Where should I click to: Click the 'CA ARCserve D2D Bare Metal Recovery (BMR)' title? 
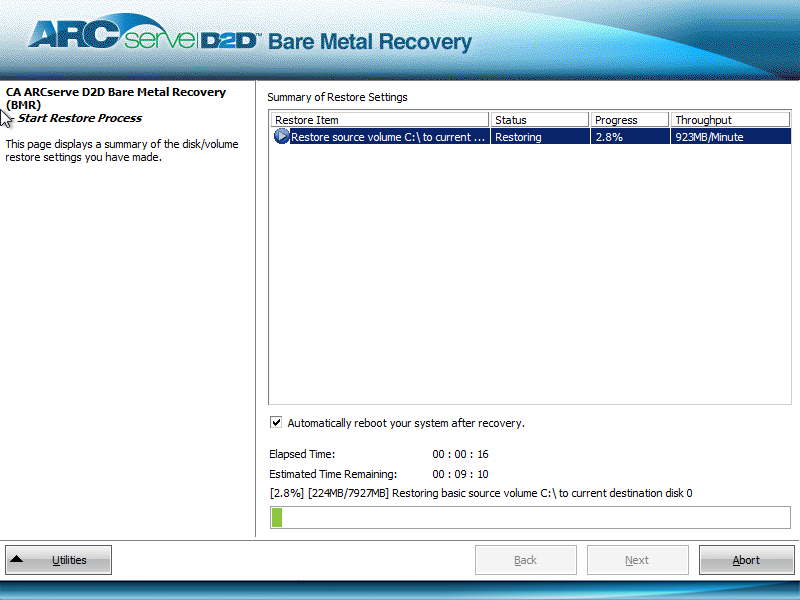click(116, 98)
